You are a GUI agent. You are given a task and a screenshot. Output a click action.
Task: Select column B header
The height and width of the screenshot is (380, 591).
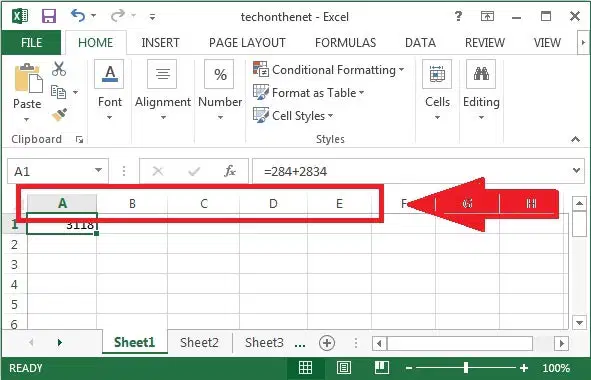[132, 204]
